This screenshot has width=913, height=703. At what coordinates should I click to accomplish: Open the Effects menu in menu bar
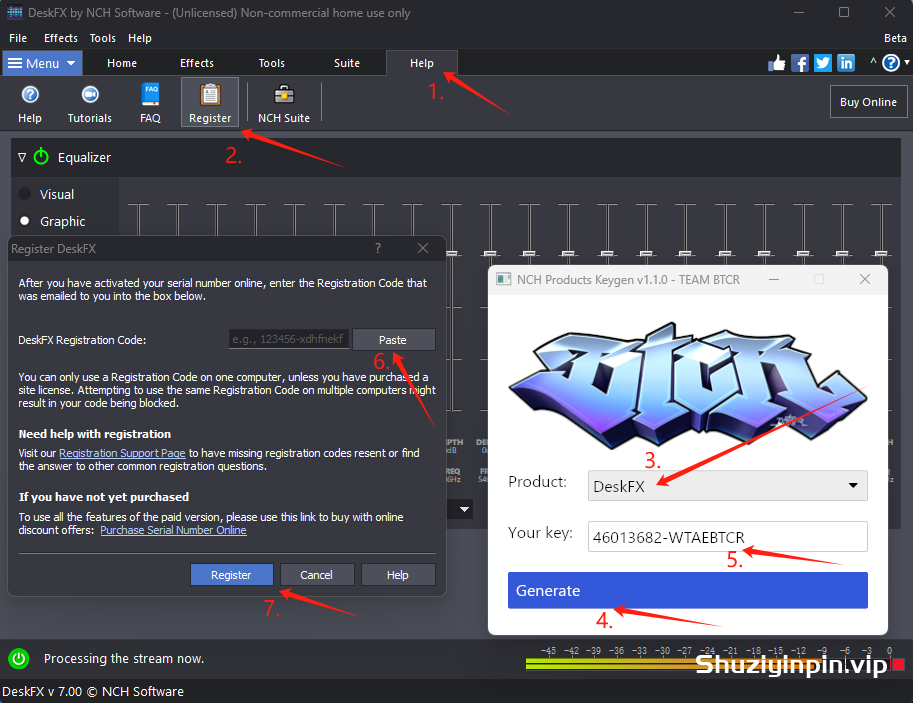[x=61, y=38]
